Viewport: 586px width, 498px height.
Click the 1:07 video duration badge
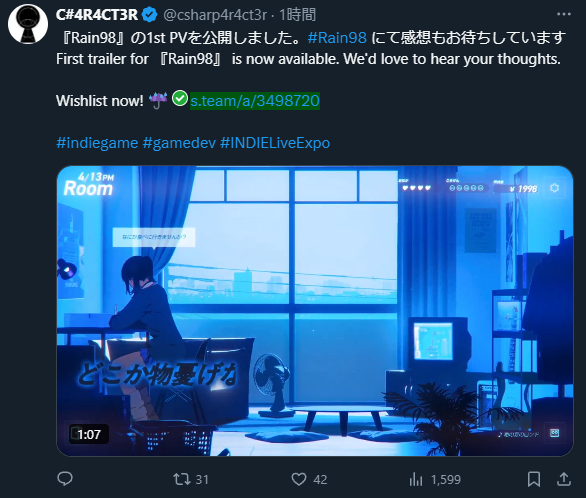pyautogui.click(x=89, y=434)
